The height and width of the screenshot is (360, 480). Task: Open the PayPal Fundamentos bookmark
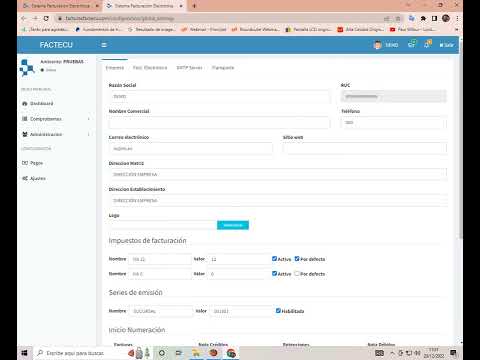pyautogui.click(x=99, y=29)
